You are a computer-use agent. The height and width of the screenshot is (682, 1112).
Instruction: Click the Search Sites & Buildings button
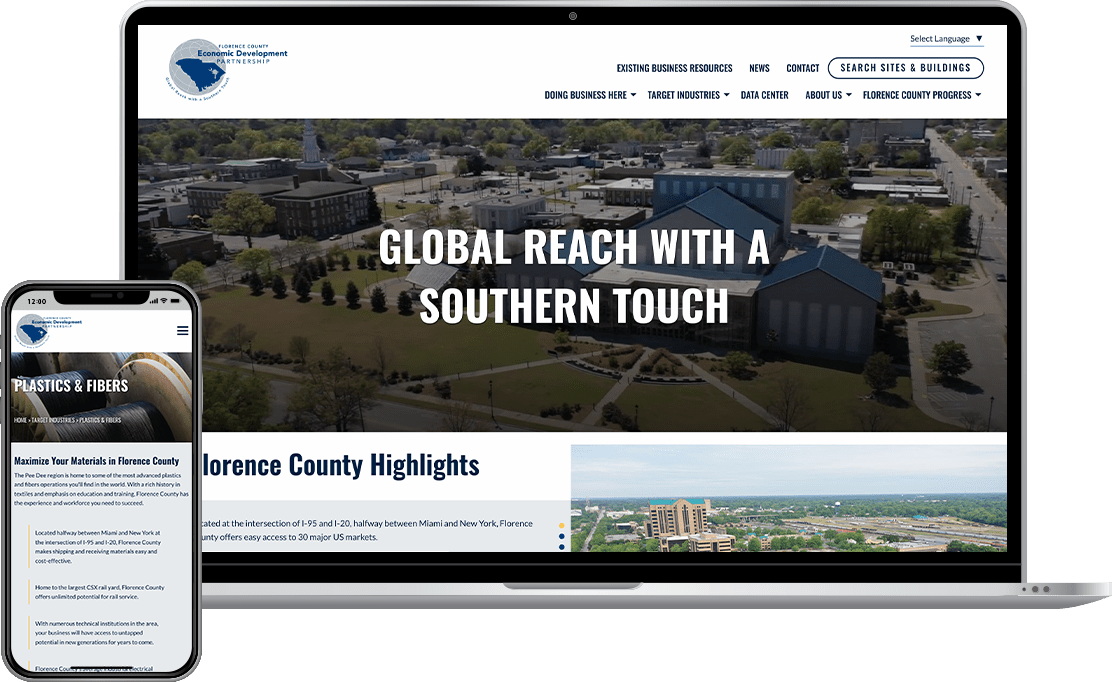(905, 67)
